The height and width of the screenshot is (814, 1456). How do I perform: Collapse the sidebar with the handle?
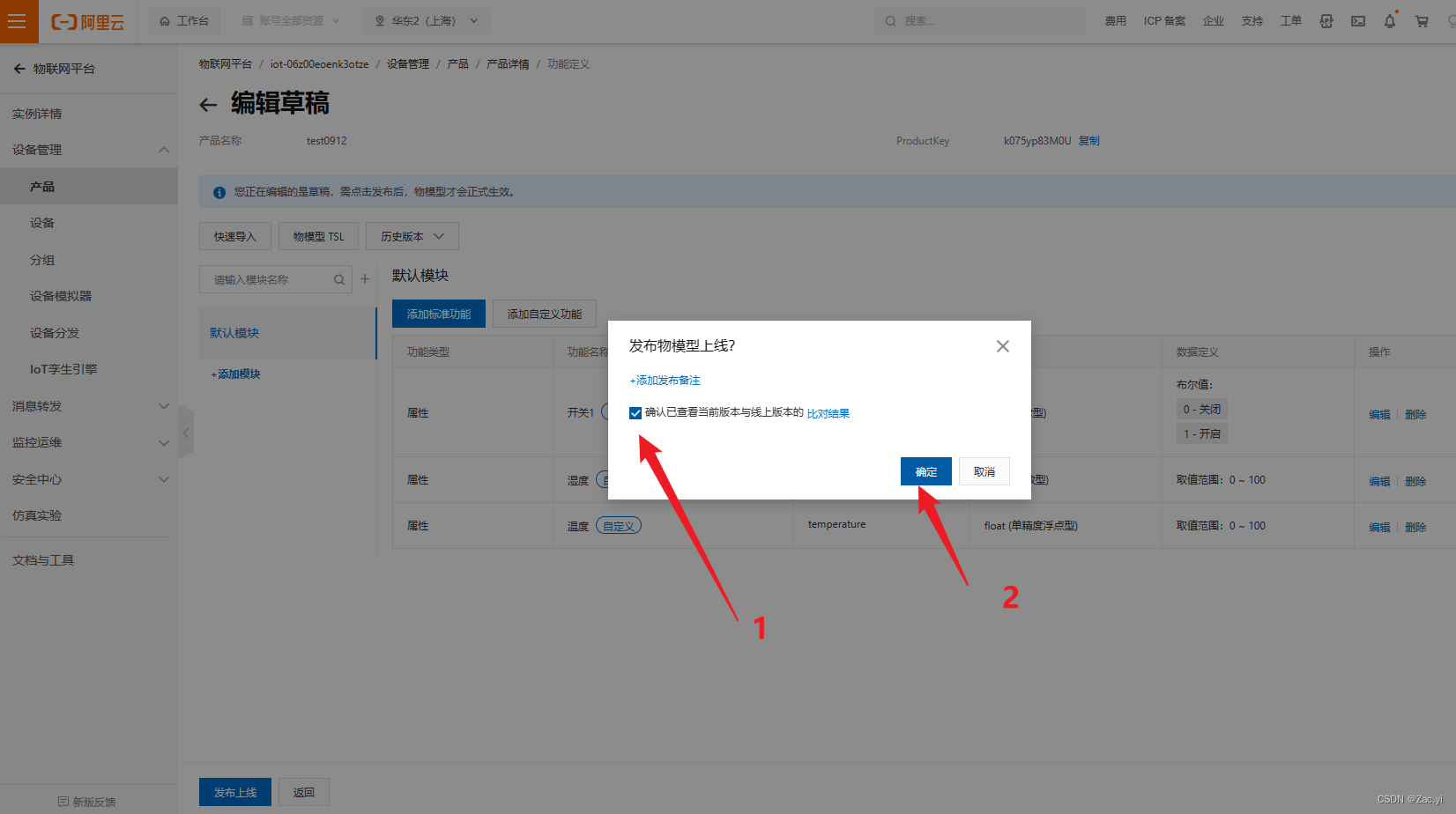pyautogui.click(x=185, y=433)
